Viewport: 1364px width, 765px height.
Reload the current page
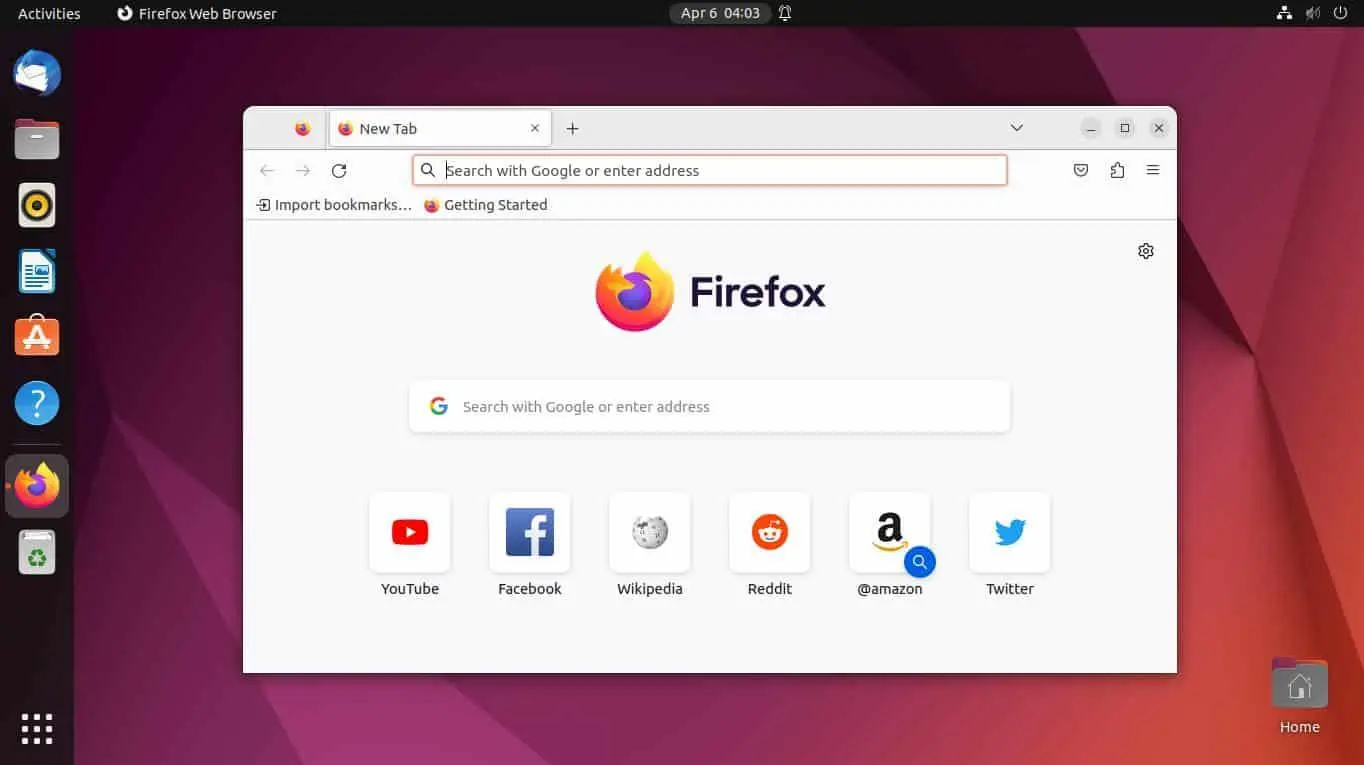pyautogui.click(x=339, y=171)
